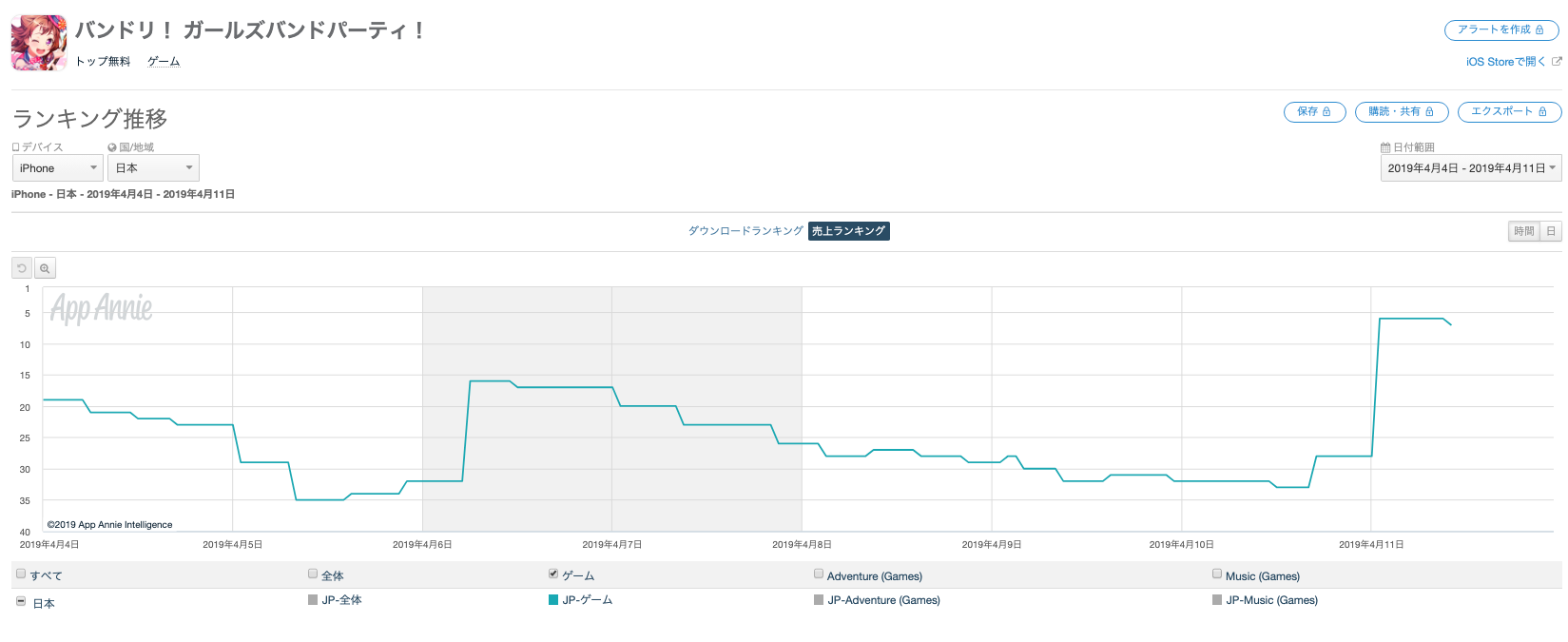The width and height of the screenshot is (1568, 642).
Task: Click the ランキング推移 heading
Action: [x=90, y=119]
